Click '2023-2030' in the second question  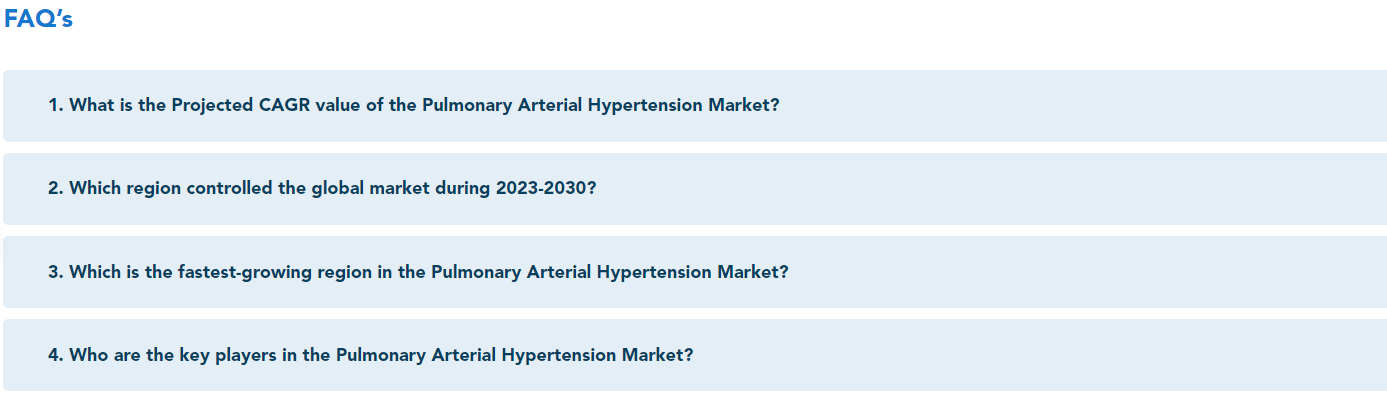540,188
